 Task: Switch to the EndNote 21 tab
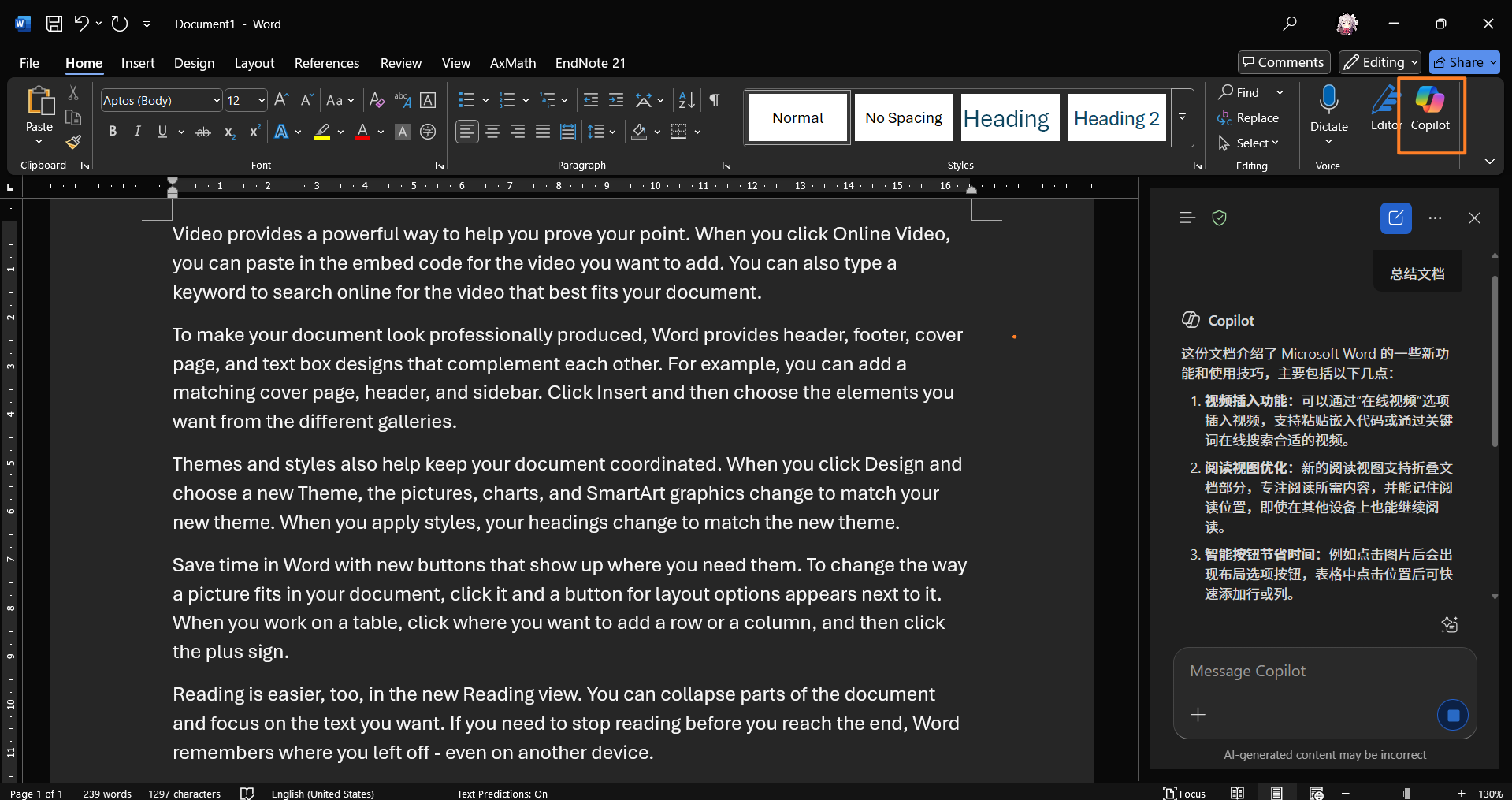click(590, 63)
